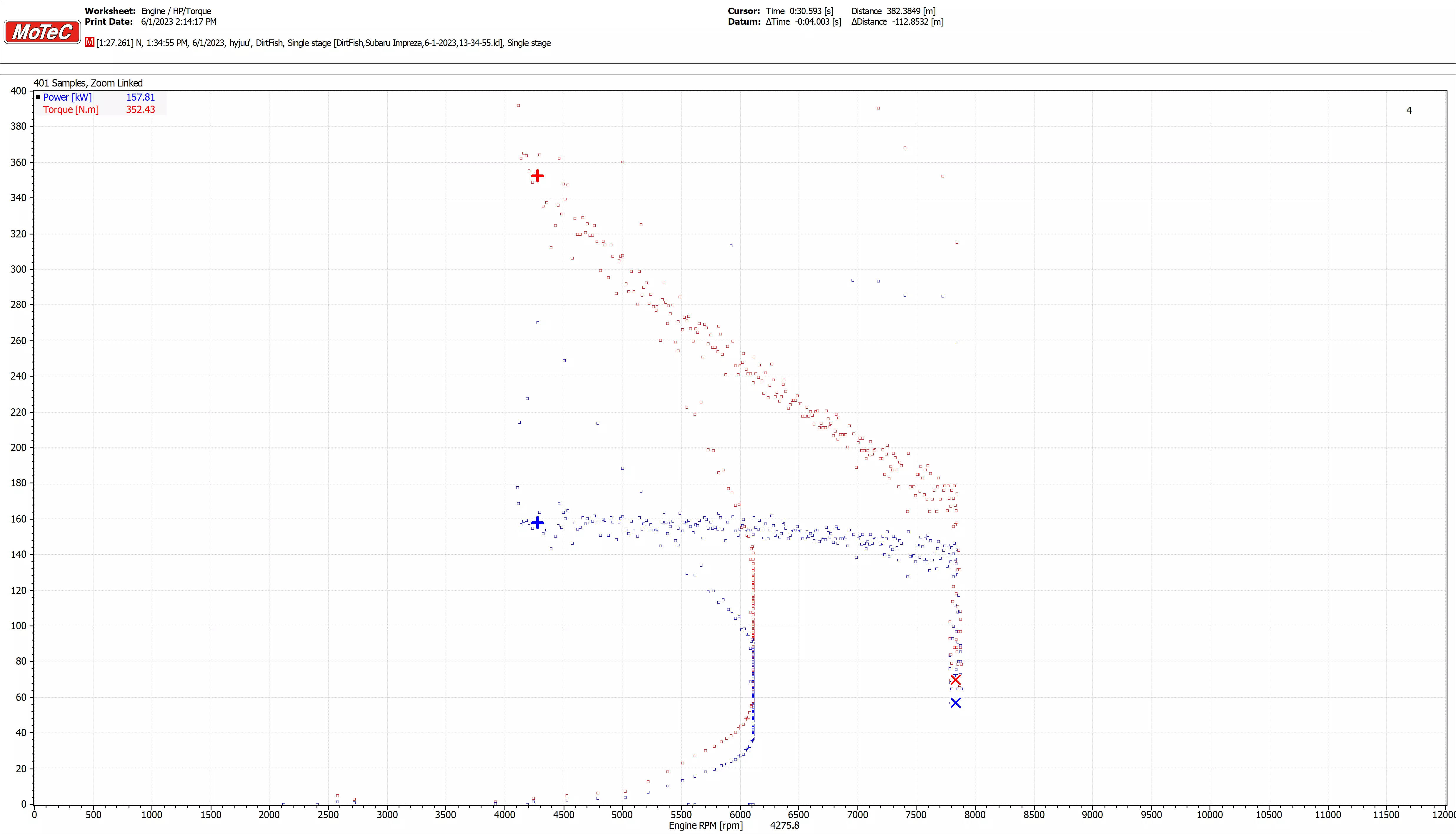This screenshot has height=835, width=1456.
Task: Click the red M log file marker
Action: click(x=89, y=42)
